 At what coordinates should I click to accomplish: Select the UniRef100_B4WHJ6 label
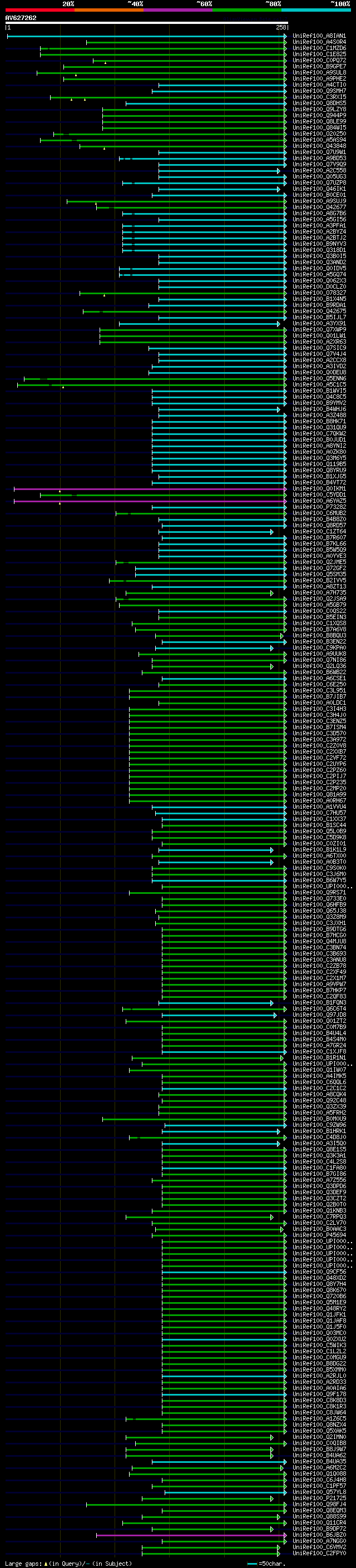(319, 409)
